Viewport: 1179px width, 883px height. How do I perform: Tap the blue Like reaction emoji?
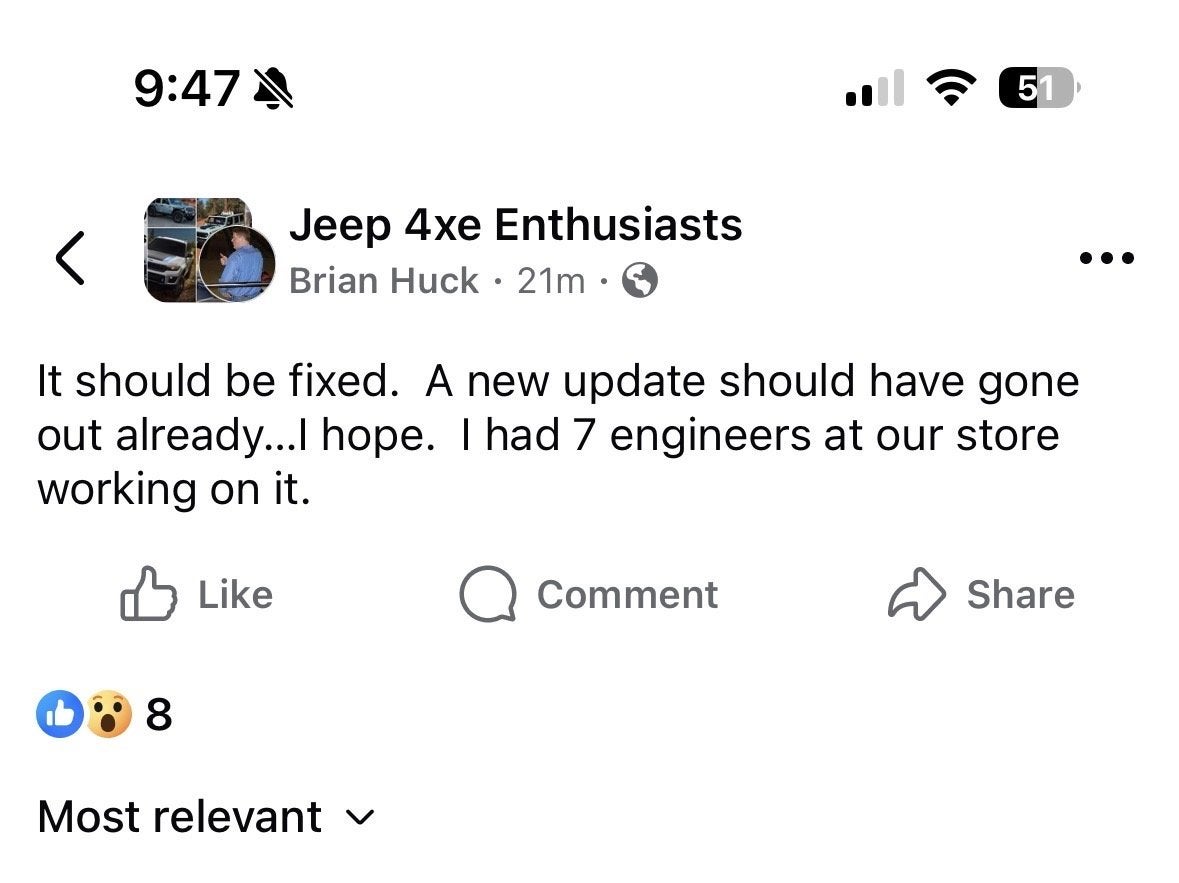pyautogui.click(x=60, y=715)
